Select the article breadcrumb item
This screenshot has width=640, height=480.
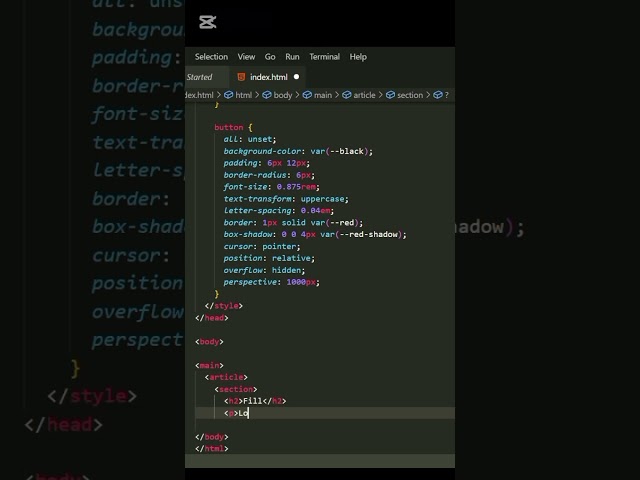(x=364, y=95)
